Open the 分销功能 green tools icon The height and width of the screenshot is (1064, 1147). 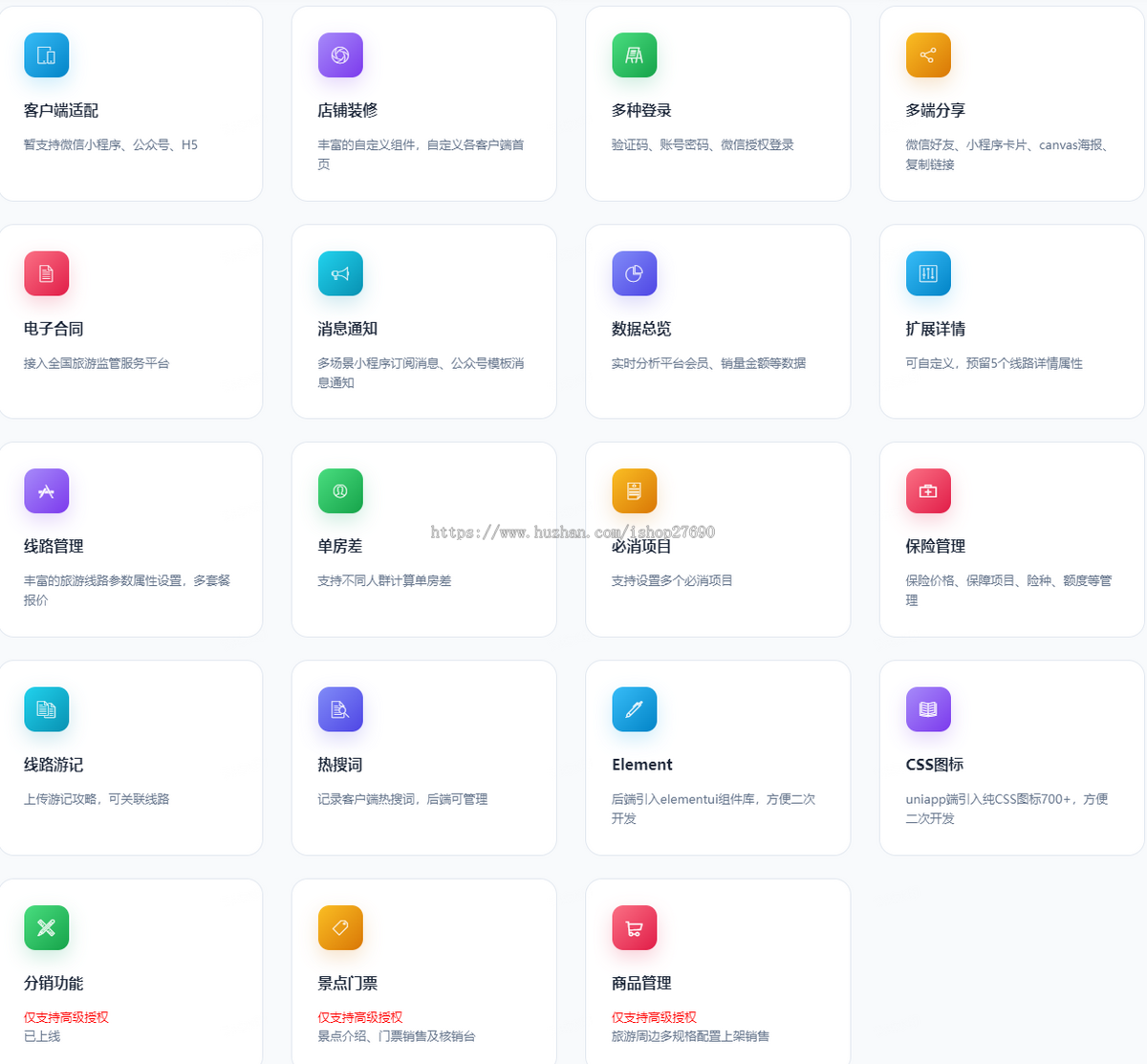[x=46, y=927]
